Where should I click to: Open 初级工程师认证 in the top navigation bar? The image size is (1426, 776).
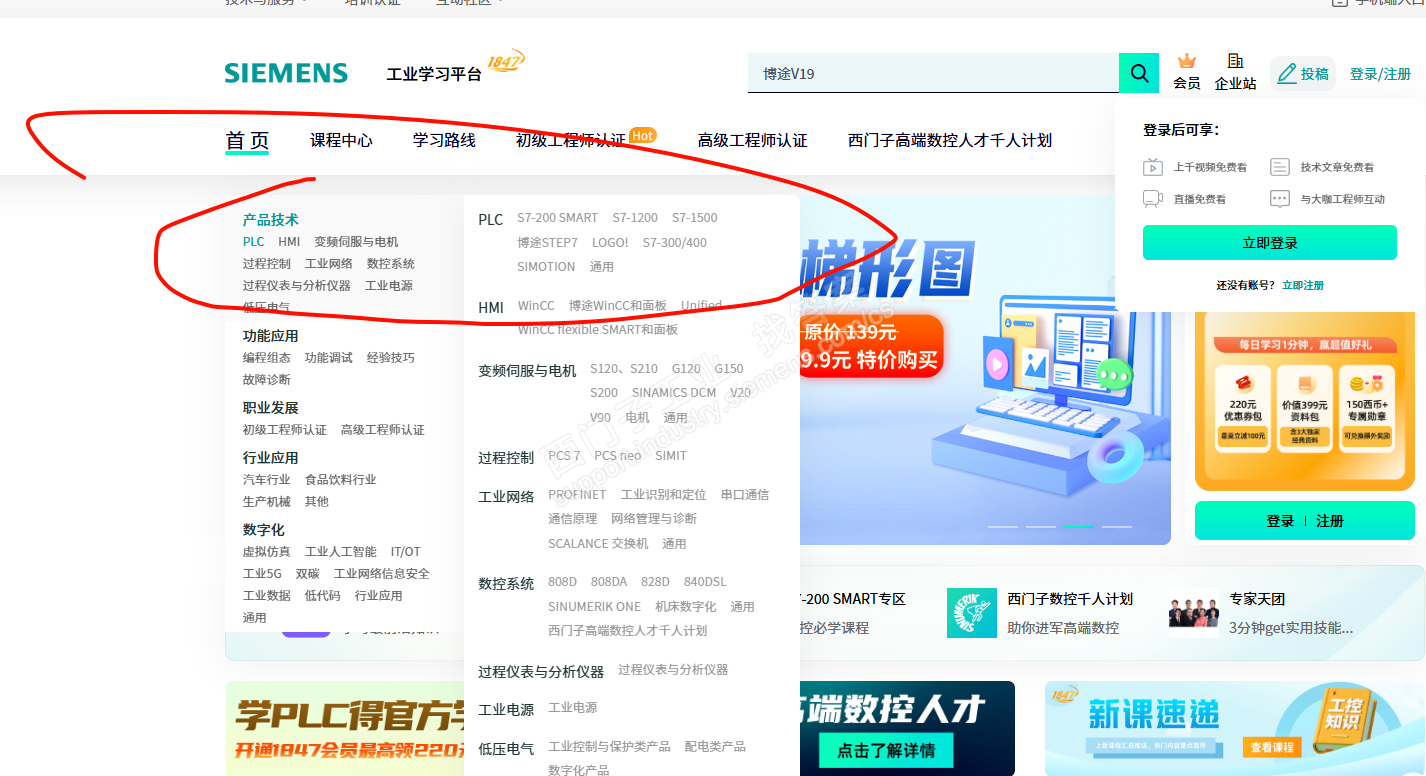tap(571, 141)
